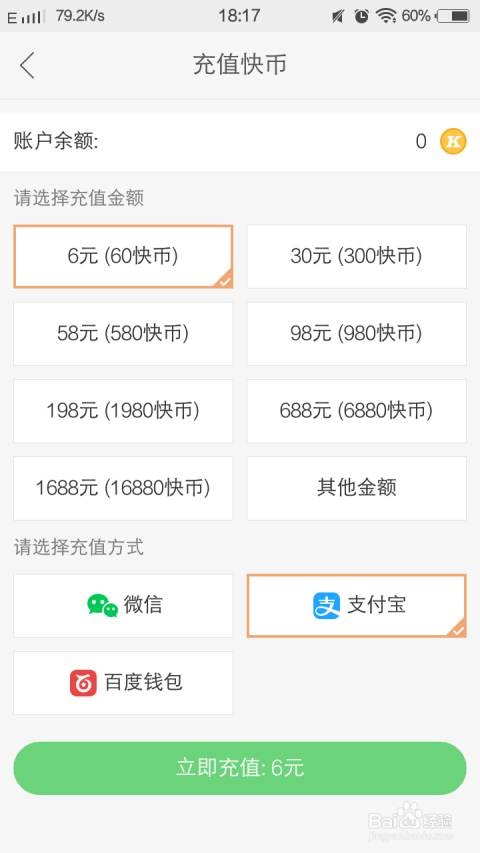Open the 其他金额 custom amount option
The height and width of the screenshot is (853, 480).
click(356, 489)
